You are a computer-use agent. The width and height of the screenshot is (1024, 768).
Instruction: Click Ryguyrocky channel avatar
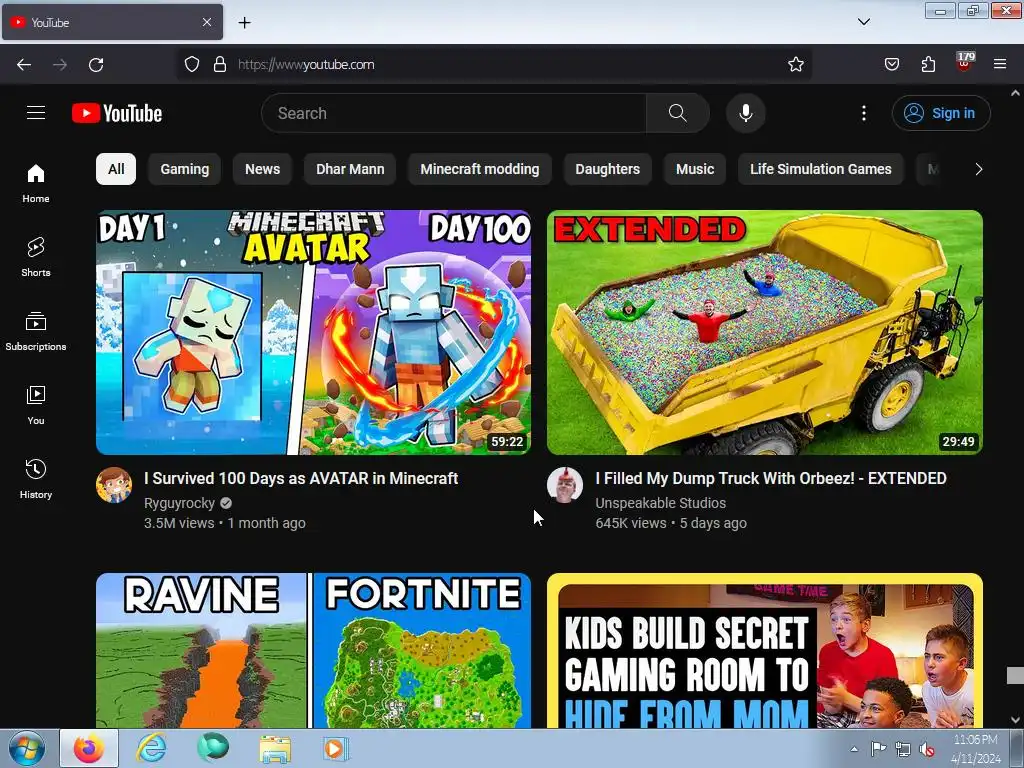coord(114,485)
